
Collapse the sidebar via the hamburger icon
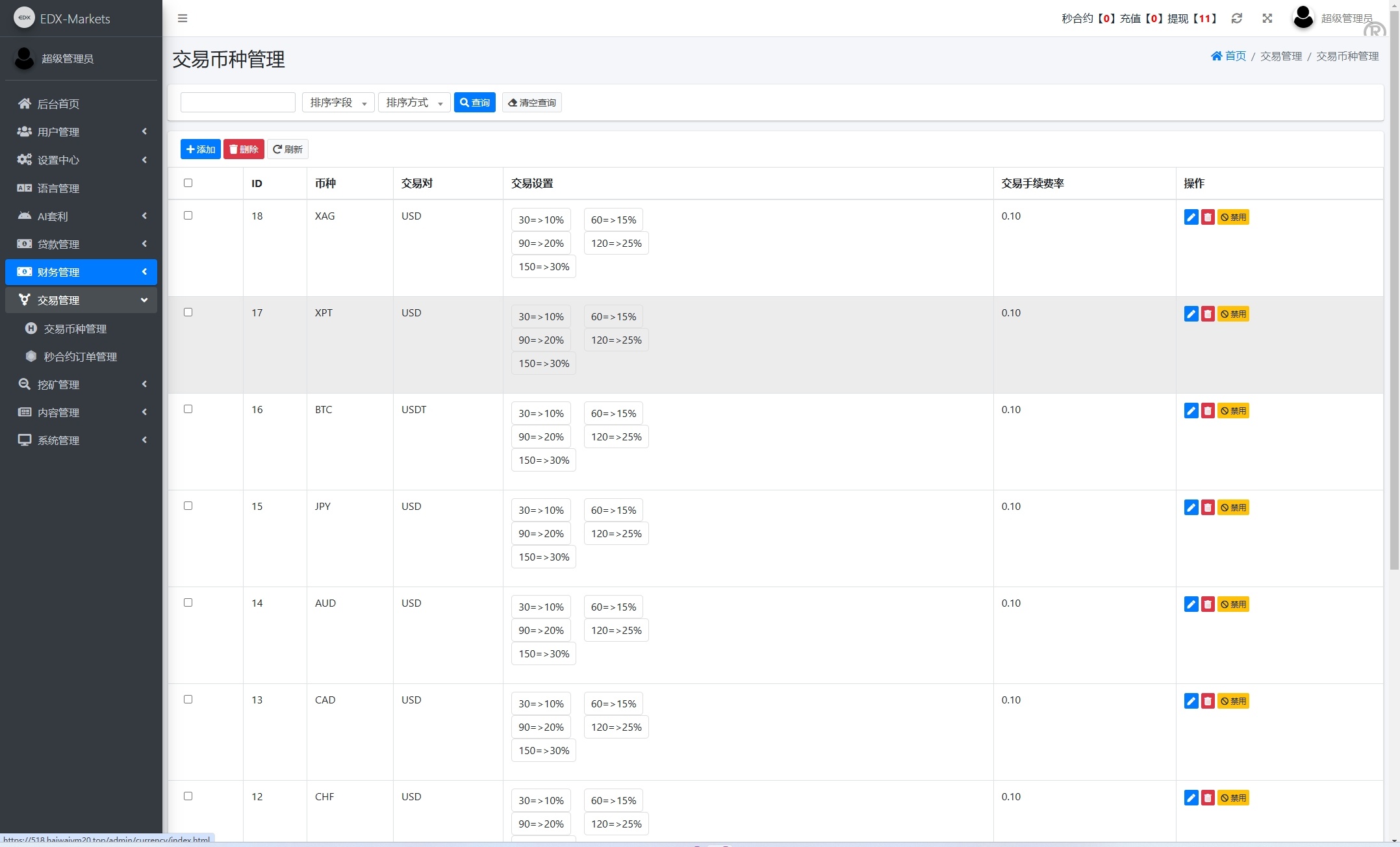point(183,18)
